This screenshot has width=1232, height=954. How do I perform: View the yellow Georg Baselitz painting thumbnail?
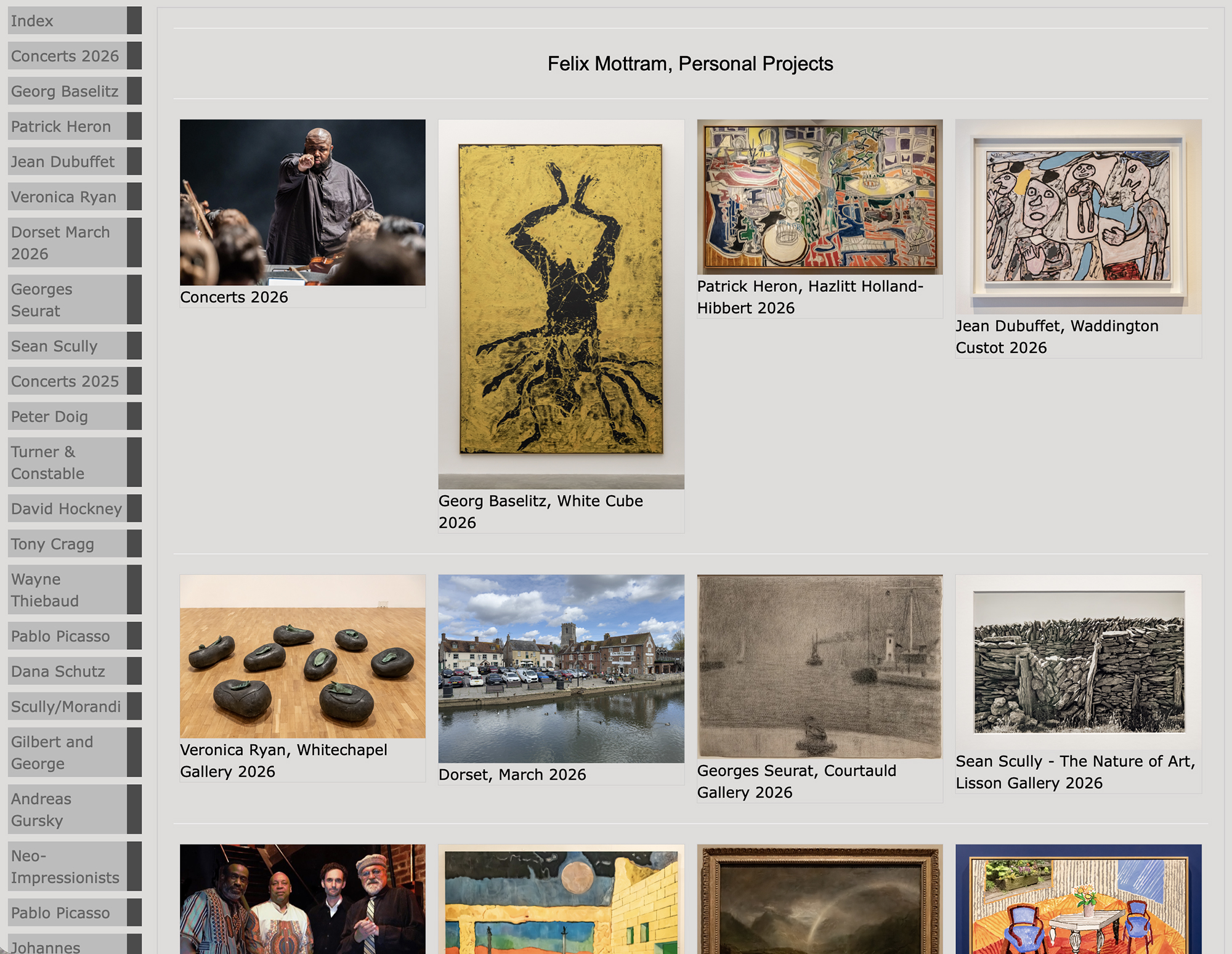tap(561, 304)
